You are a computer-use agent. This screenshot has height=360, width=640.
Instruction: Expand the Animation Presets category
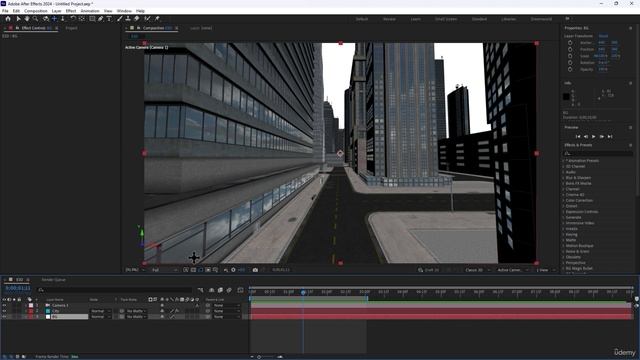(x=563, y=161)
